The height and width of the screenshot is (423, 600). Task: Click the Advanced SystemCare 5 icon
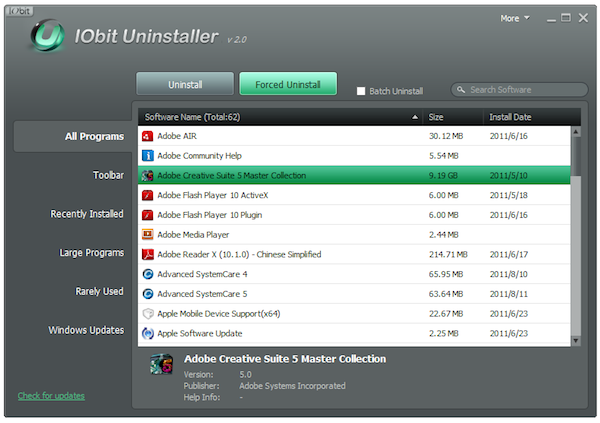point(147,294)
